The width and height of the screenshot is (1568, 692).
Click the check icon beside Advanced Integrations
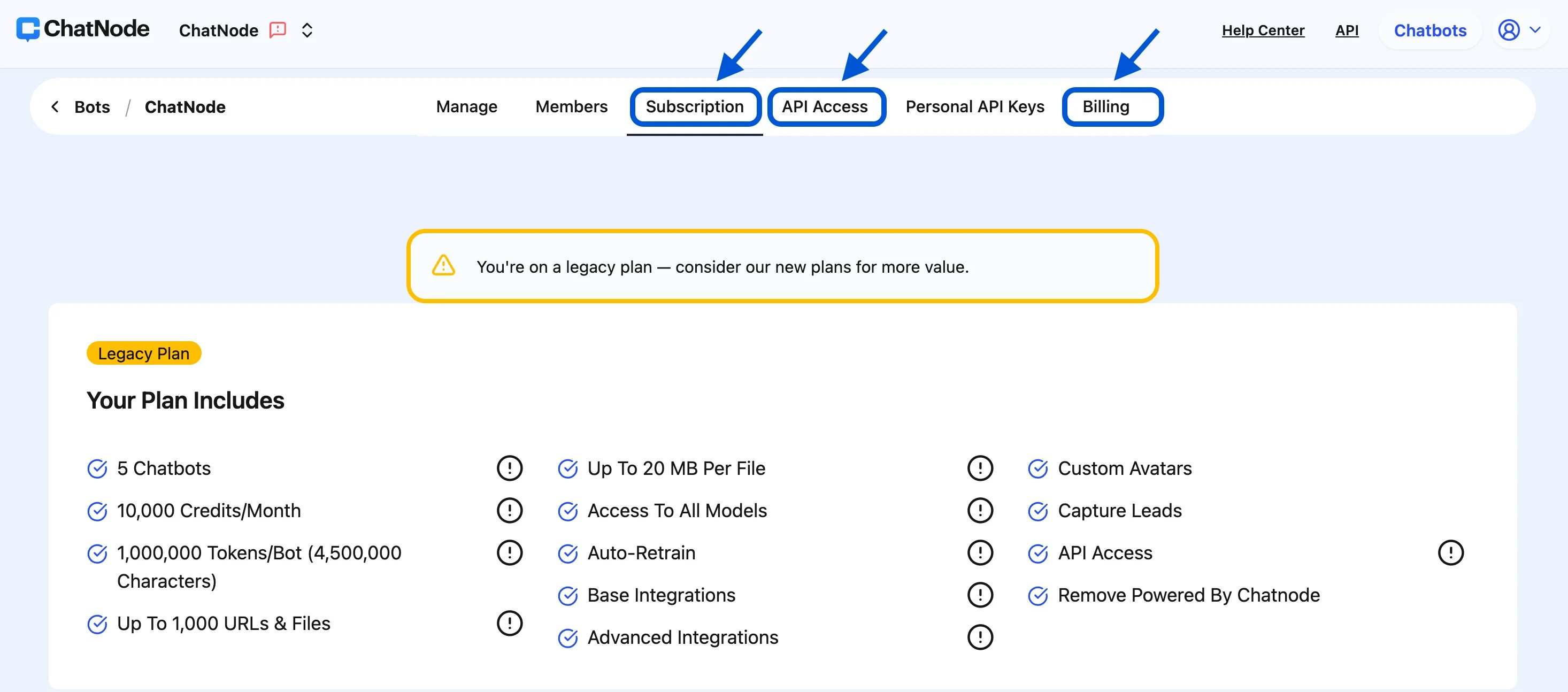pos(568,638)
